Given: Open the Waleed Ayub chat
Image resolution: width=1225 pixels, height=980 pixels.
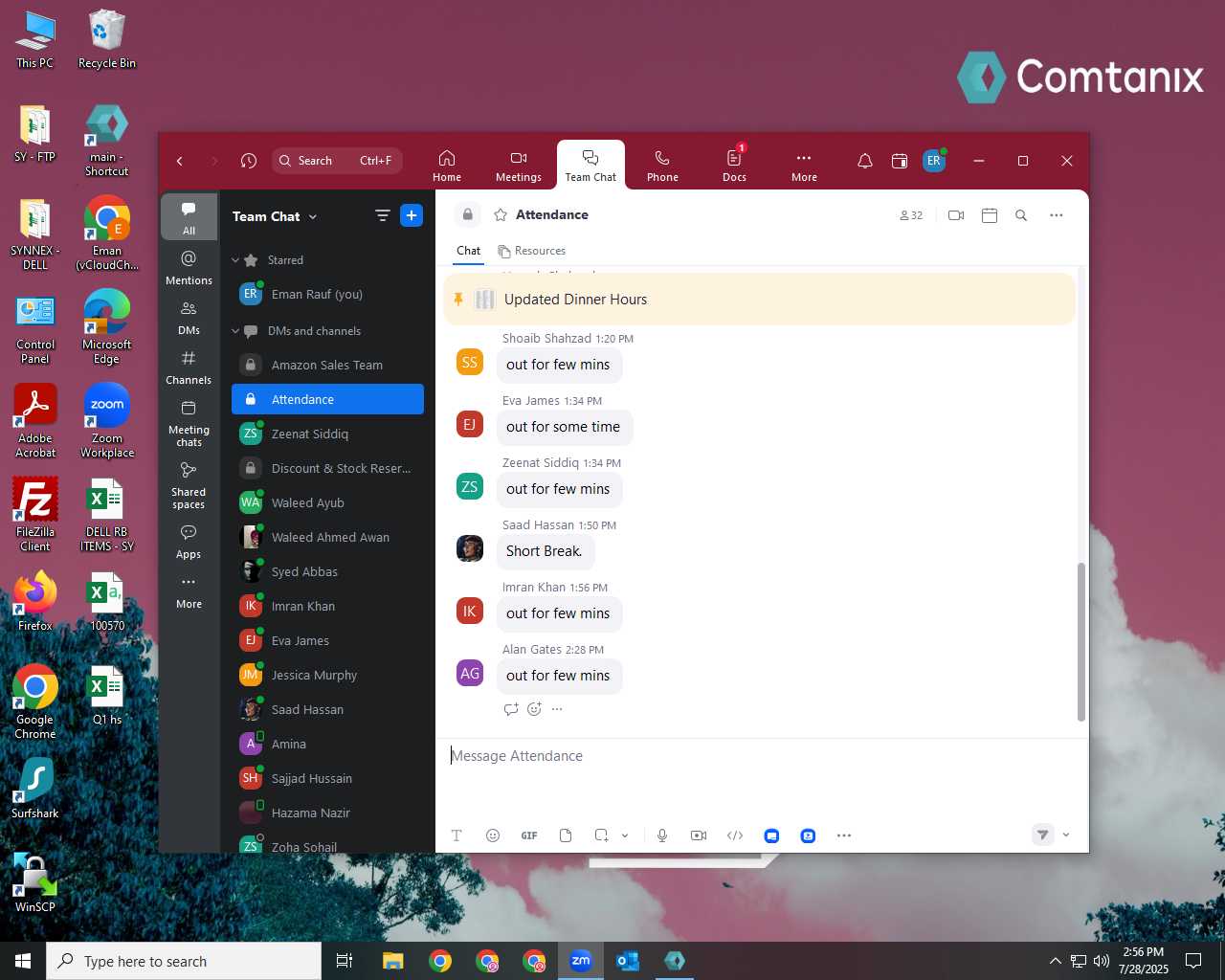Looking at the screenshot, I should pyautogui.click(x=327, y=502).
